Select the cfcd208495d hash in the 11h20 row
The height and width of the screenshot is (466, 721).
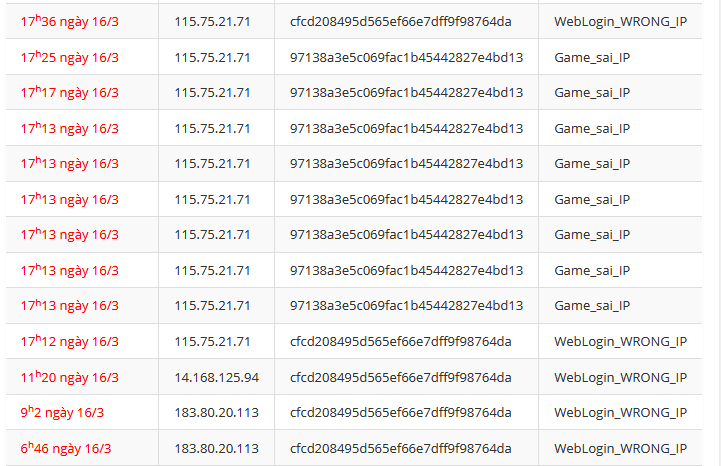[400, 377]
